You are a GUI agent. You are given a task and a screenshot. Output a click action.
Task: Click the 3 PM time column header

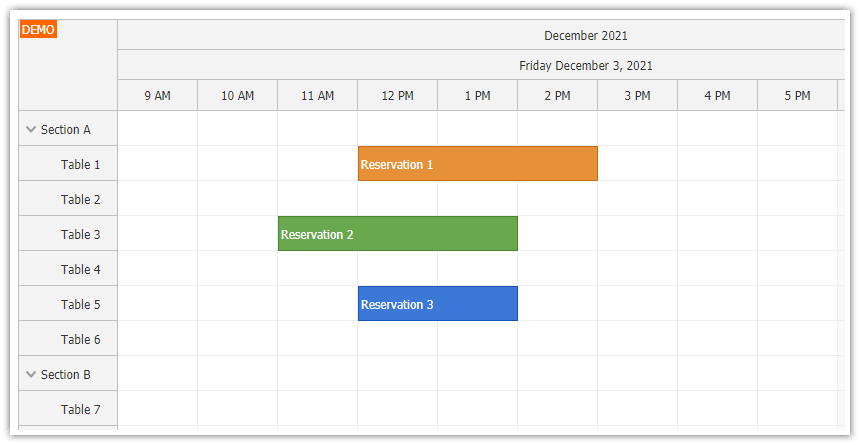click(637, 96)
